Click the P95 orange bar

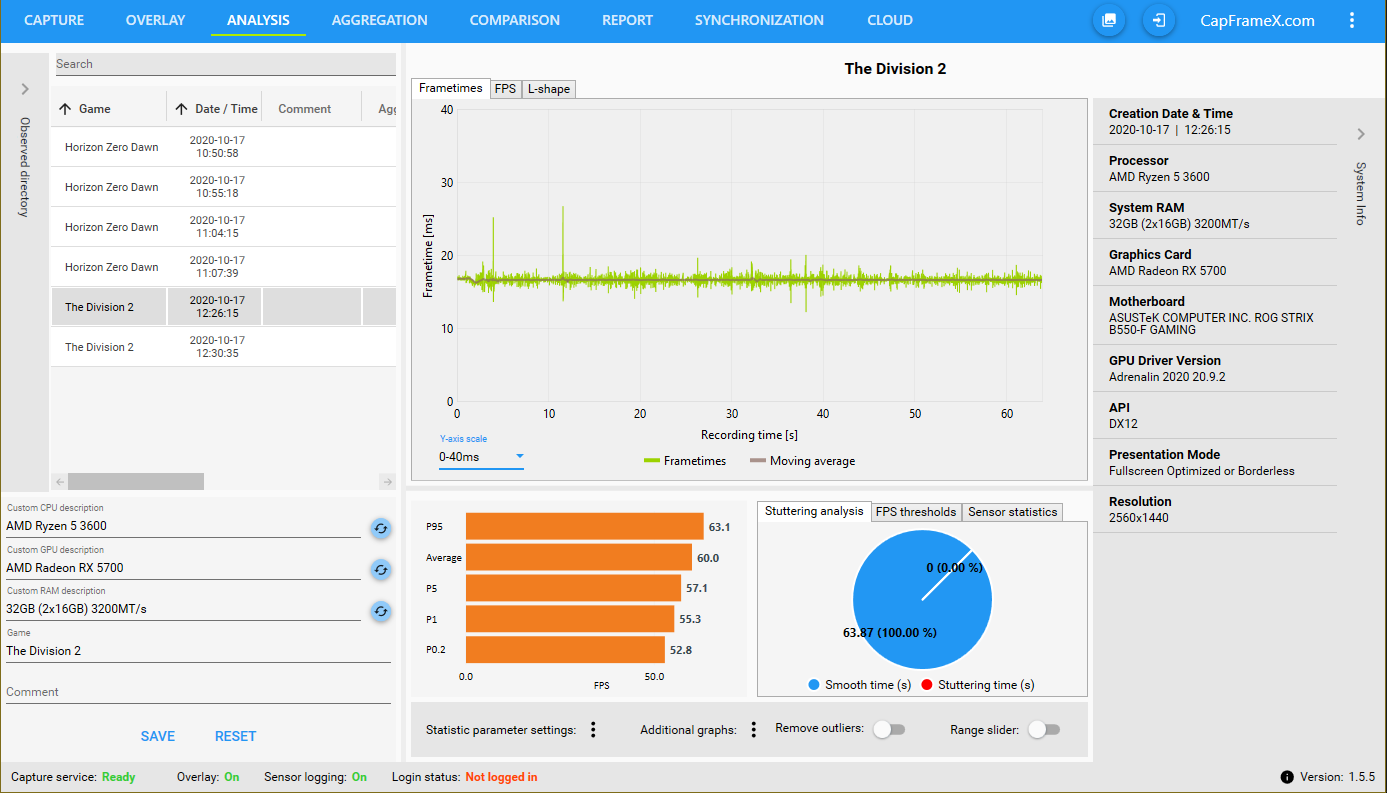(584, 526)
